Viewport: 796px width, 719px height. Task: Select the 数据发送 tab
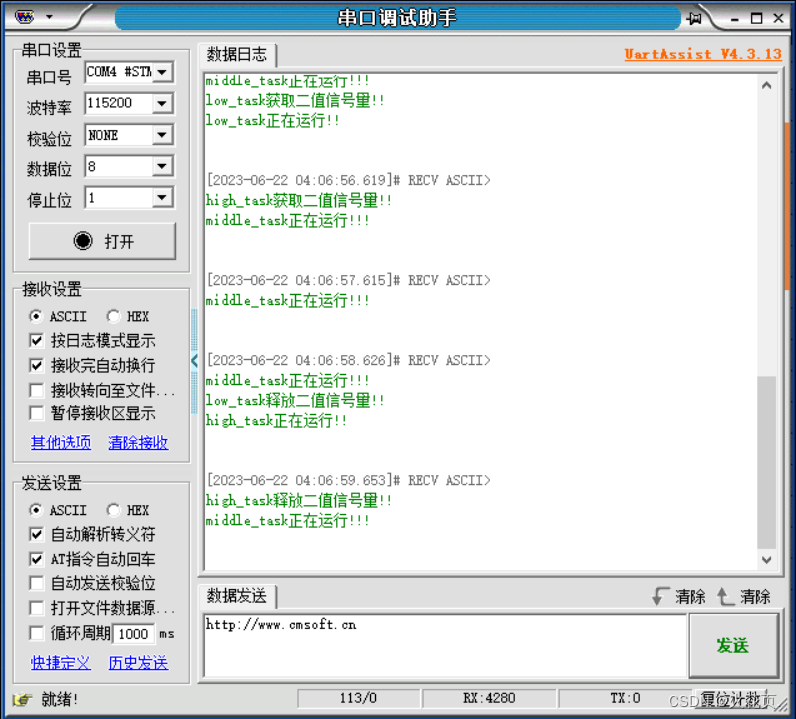(237, 596)
